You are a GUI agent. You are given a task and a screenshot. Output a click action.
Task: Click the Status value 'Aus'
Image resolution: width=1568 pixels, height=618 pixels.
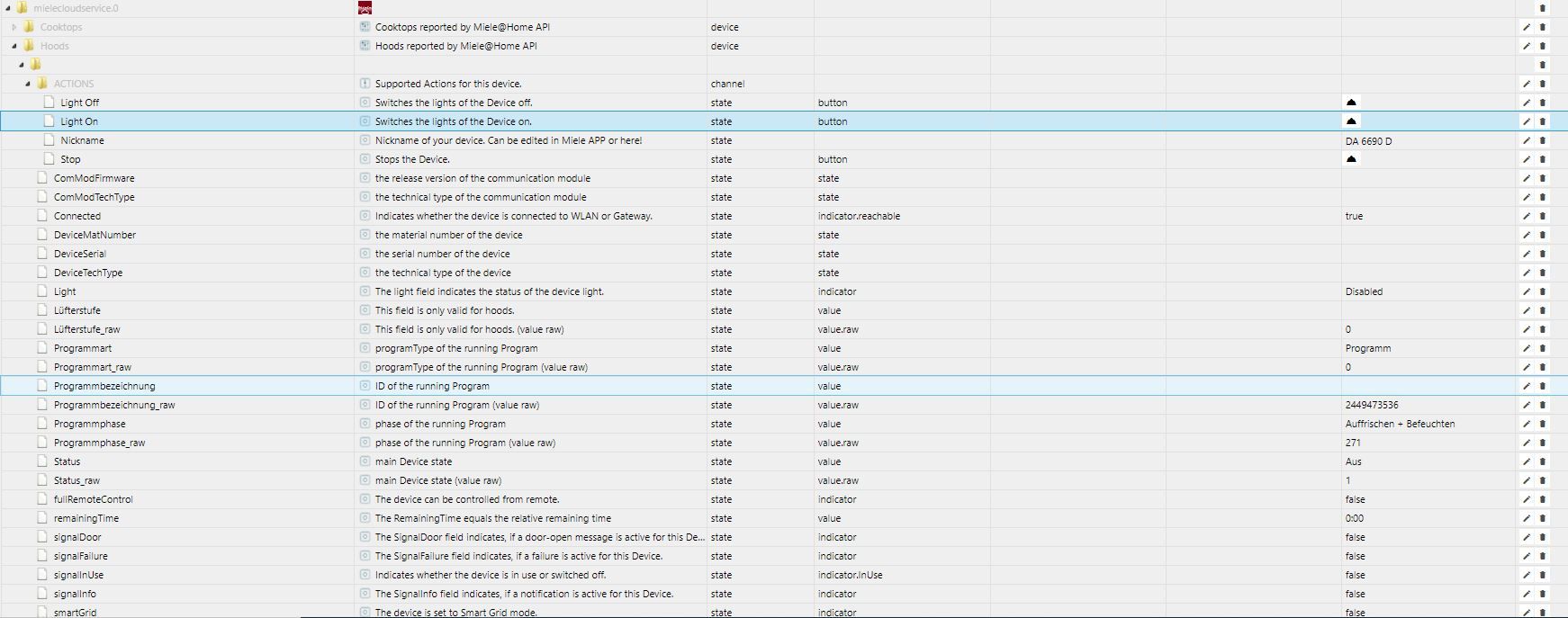pyautogui.click(x=1353, y=461)
